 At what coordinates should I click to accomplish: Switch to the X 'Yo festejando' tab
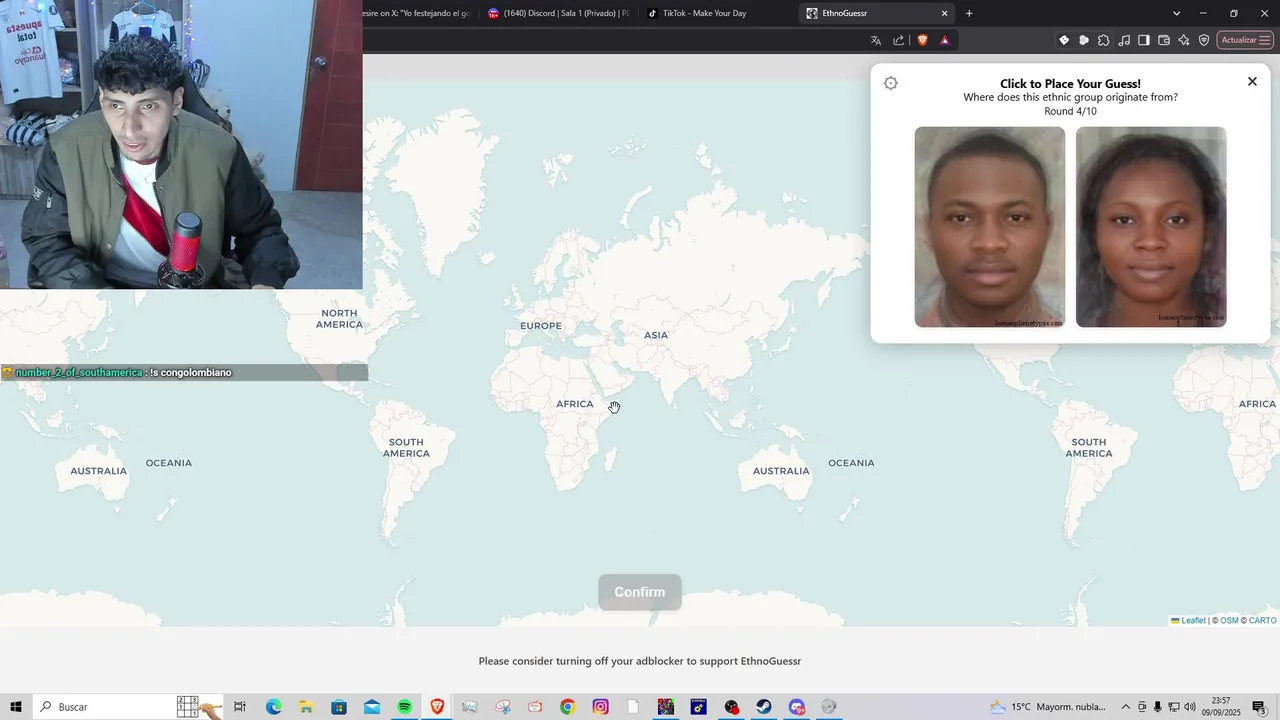(x=418, y=13)
